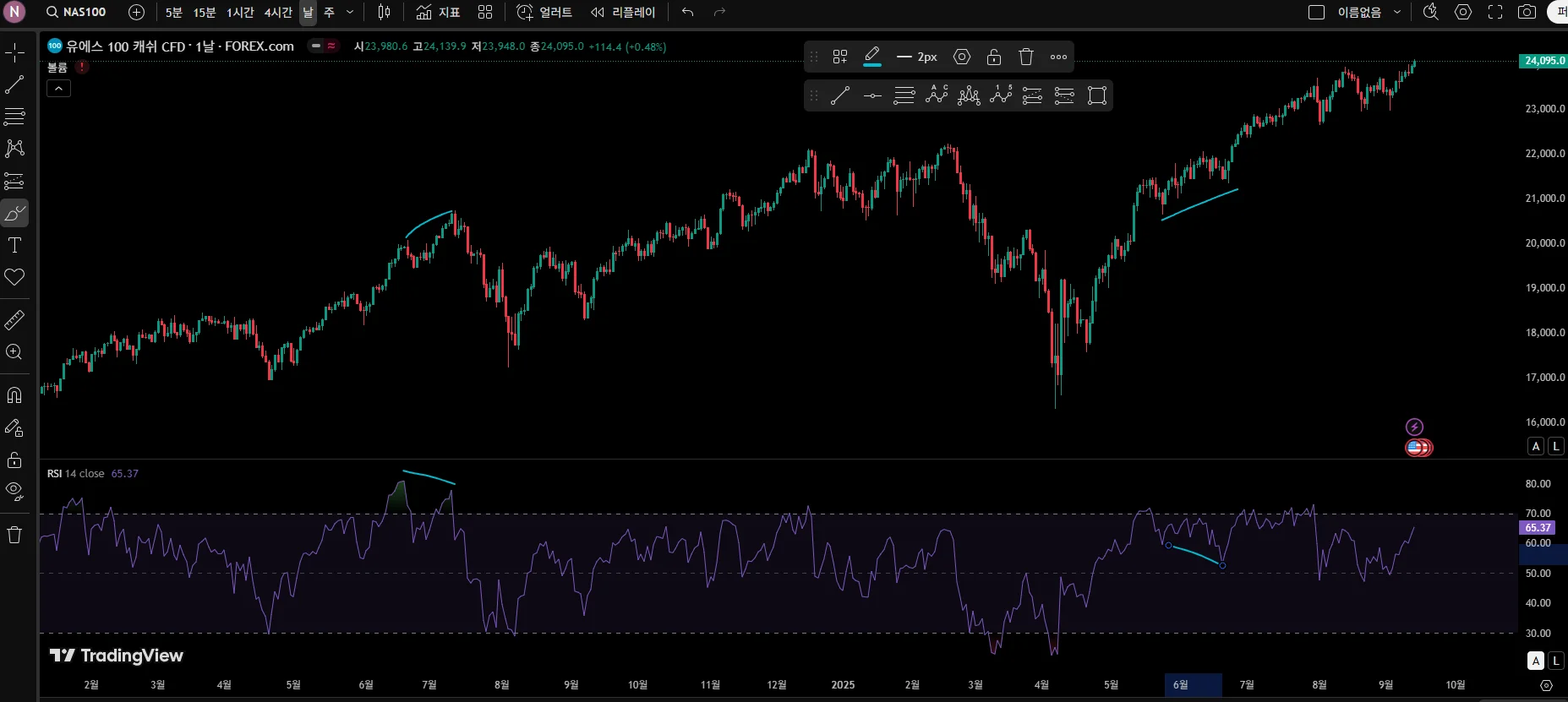This screenshot has height=702, width=1568.
Task: Take a chart snapshot with camera icon
Action: (1527, 12)
